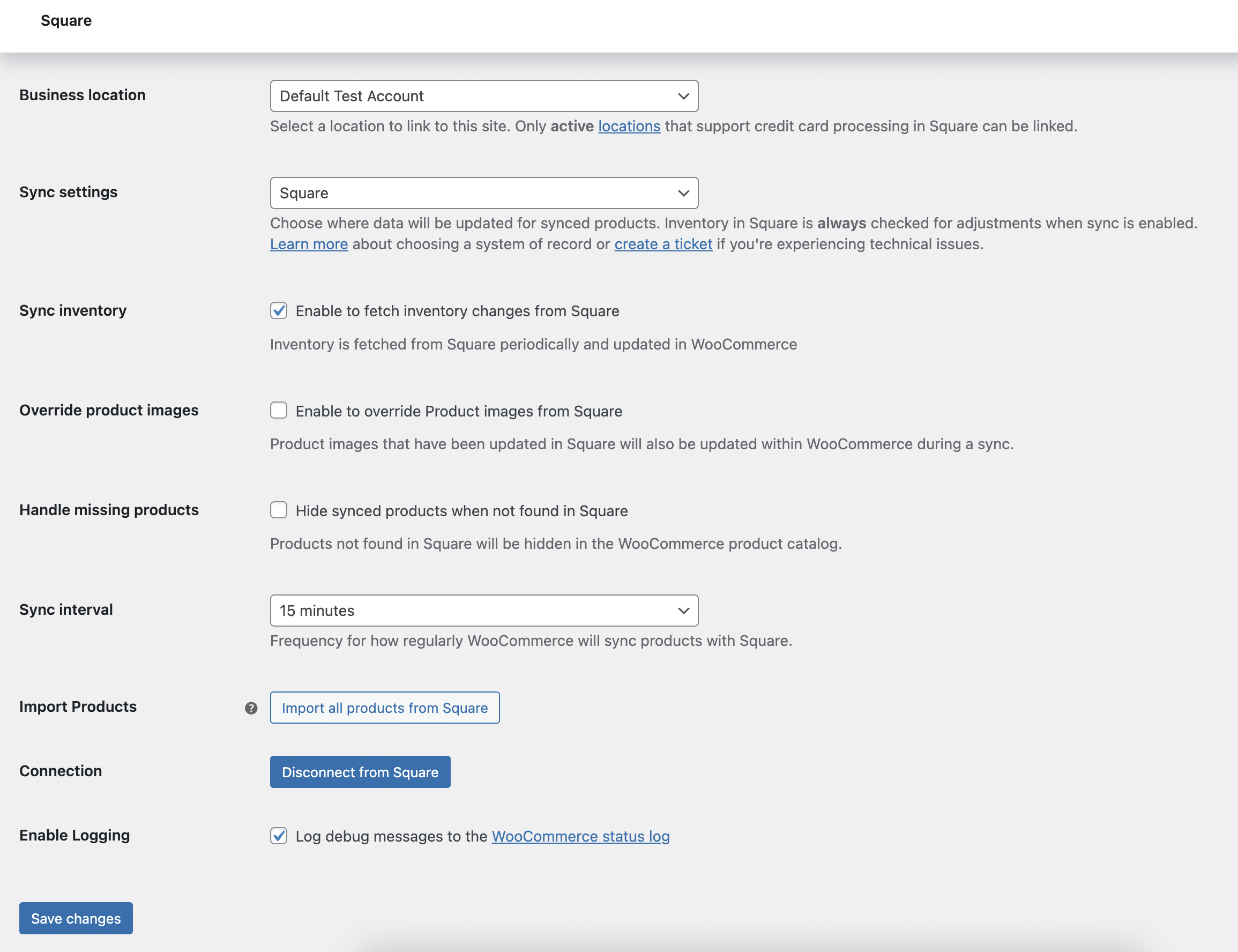The image size is (1238, 952).
Task: Enable hiding synced products not found in Square
Action: (x=279, y=510)
